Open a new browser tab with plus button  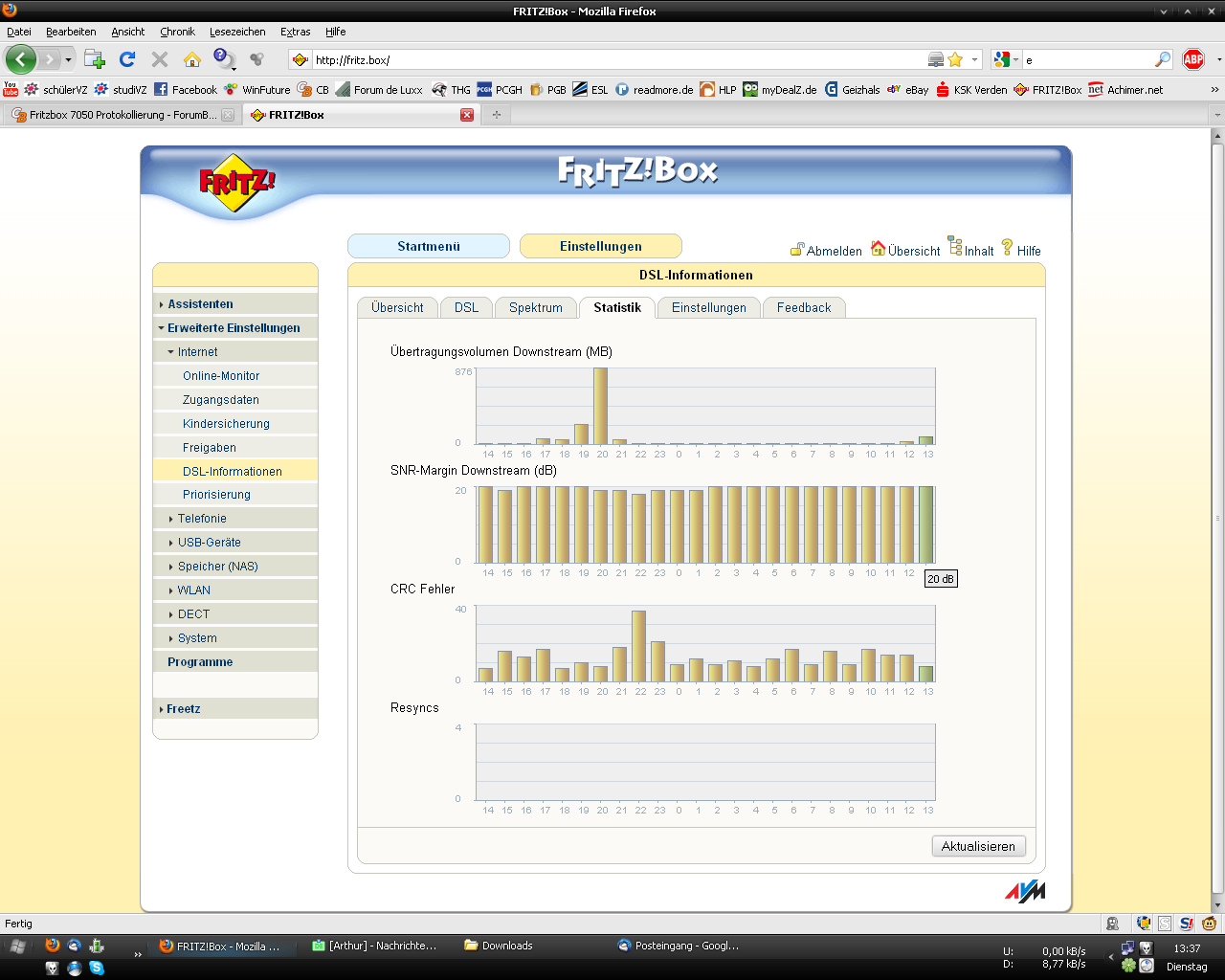pos(496,115)
